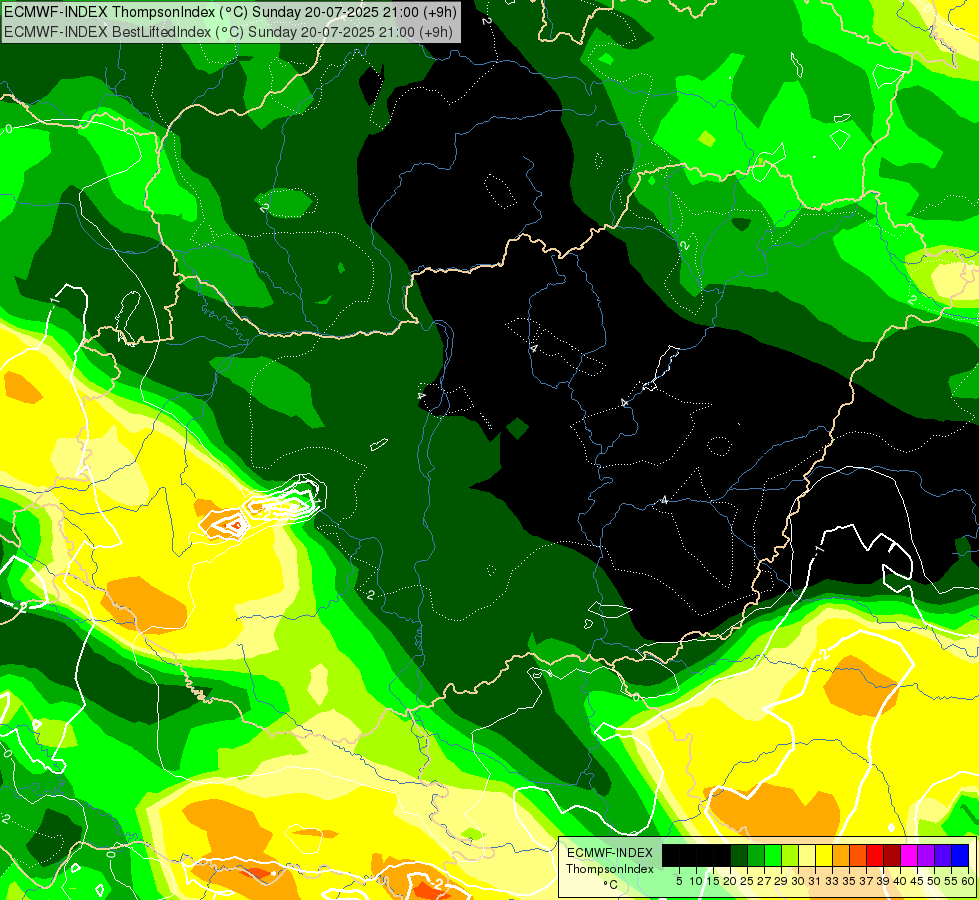Image resolution: width=979 pixels, height=900 pixels.
Task: Click the legend scale value 20
Action: 730,881
